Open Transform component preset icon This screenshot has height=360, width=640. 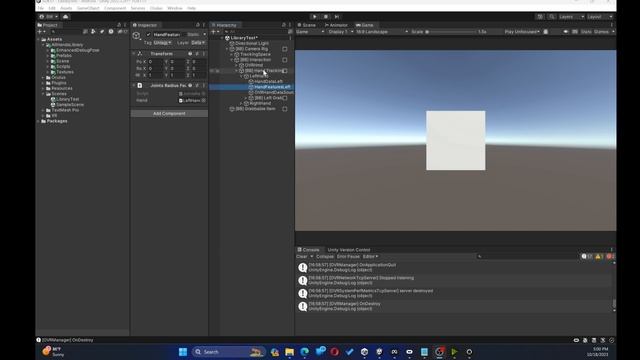click(x=197, y=54)
